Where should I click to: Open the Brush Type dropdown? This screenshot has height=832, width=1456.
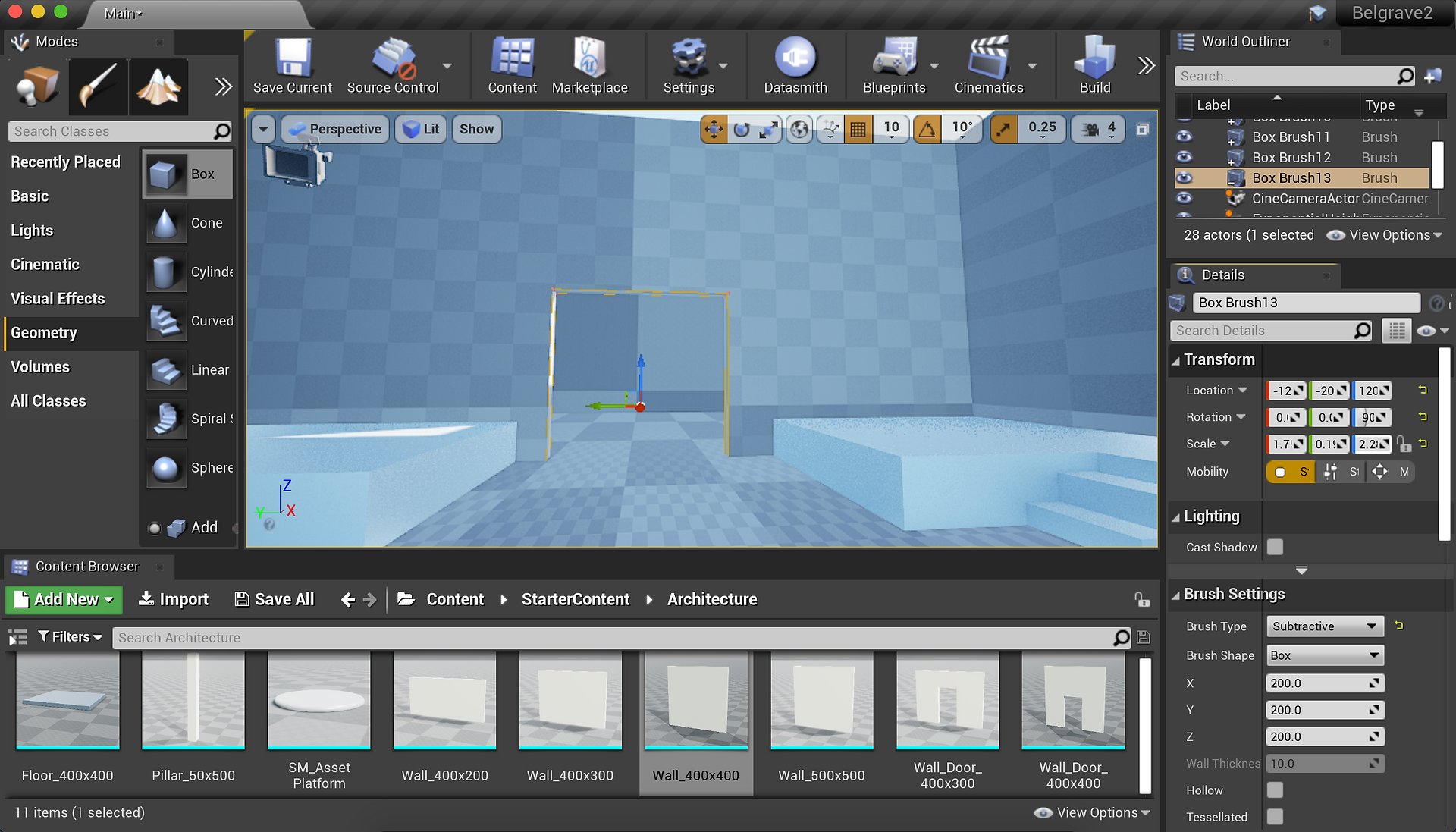1325,626
